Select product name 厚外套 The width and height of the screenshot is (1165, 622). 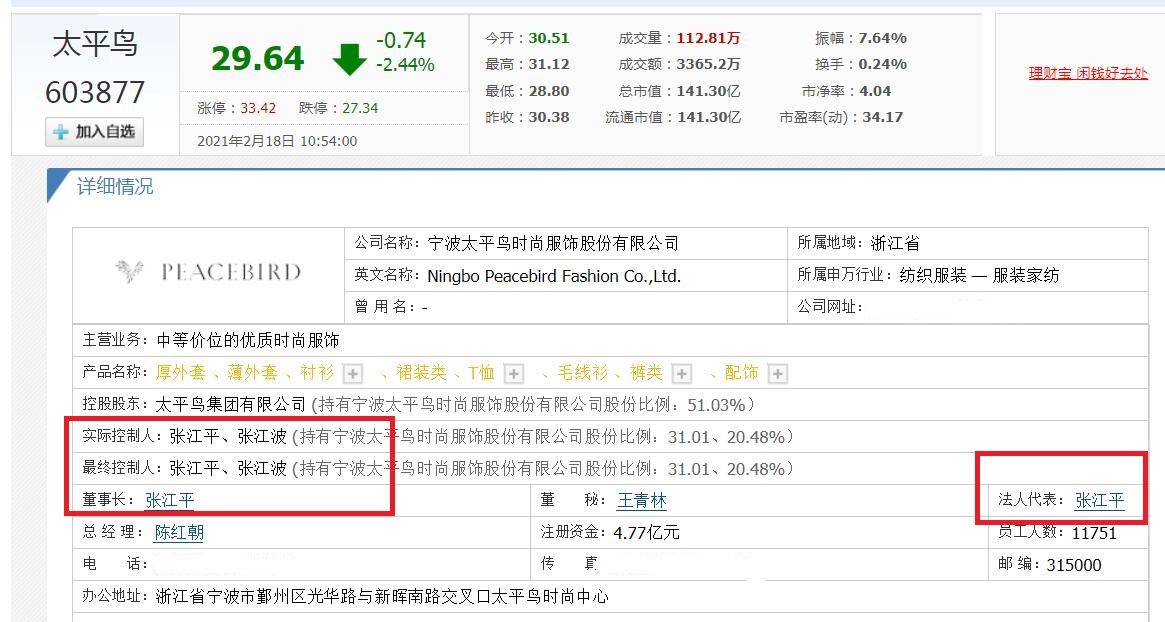click(x=181, y=372)
